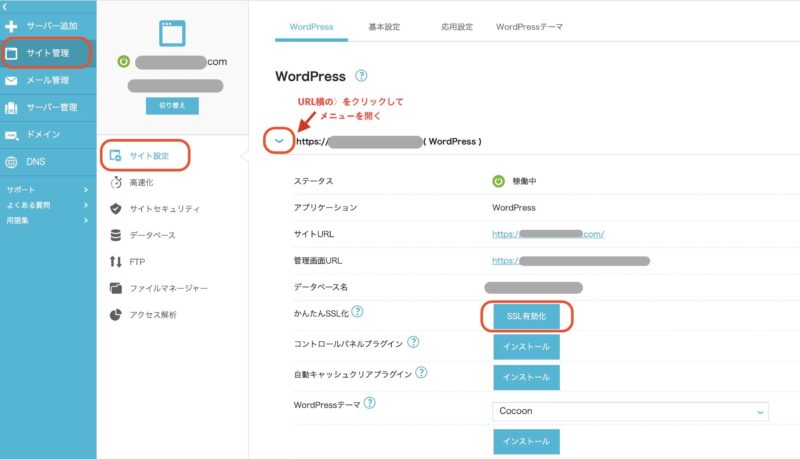Viewport: 800px width, 459px height.
Task: Click the green power icon beside domain
Action: [123, 62]
